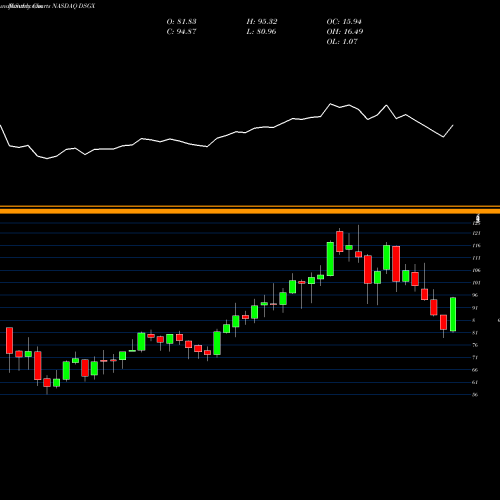Click the 91 price axis label
The width and height of the screenshot is (500, 500).
tap(475, 308)
